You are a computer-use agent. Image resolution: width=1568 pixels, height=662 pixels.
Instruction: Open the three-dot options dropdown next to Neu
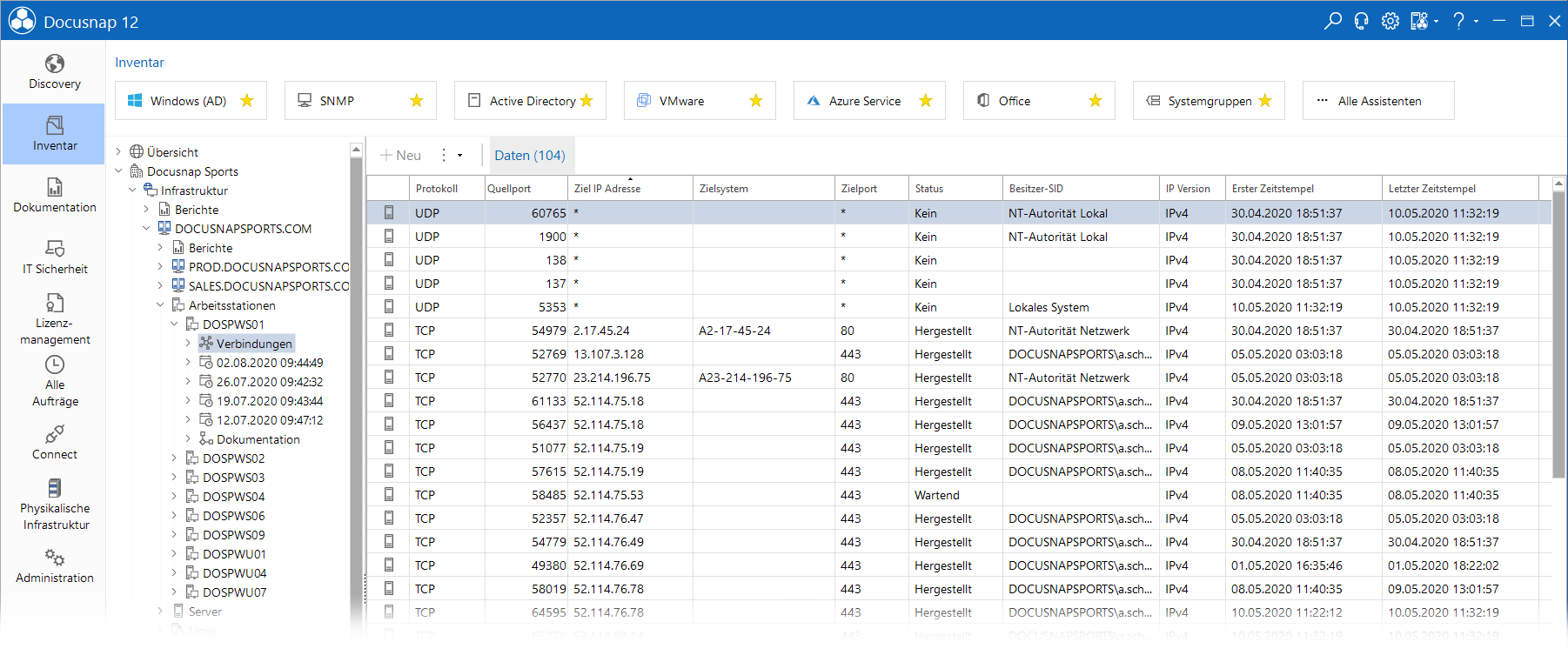(x=451, y=156)
